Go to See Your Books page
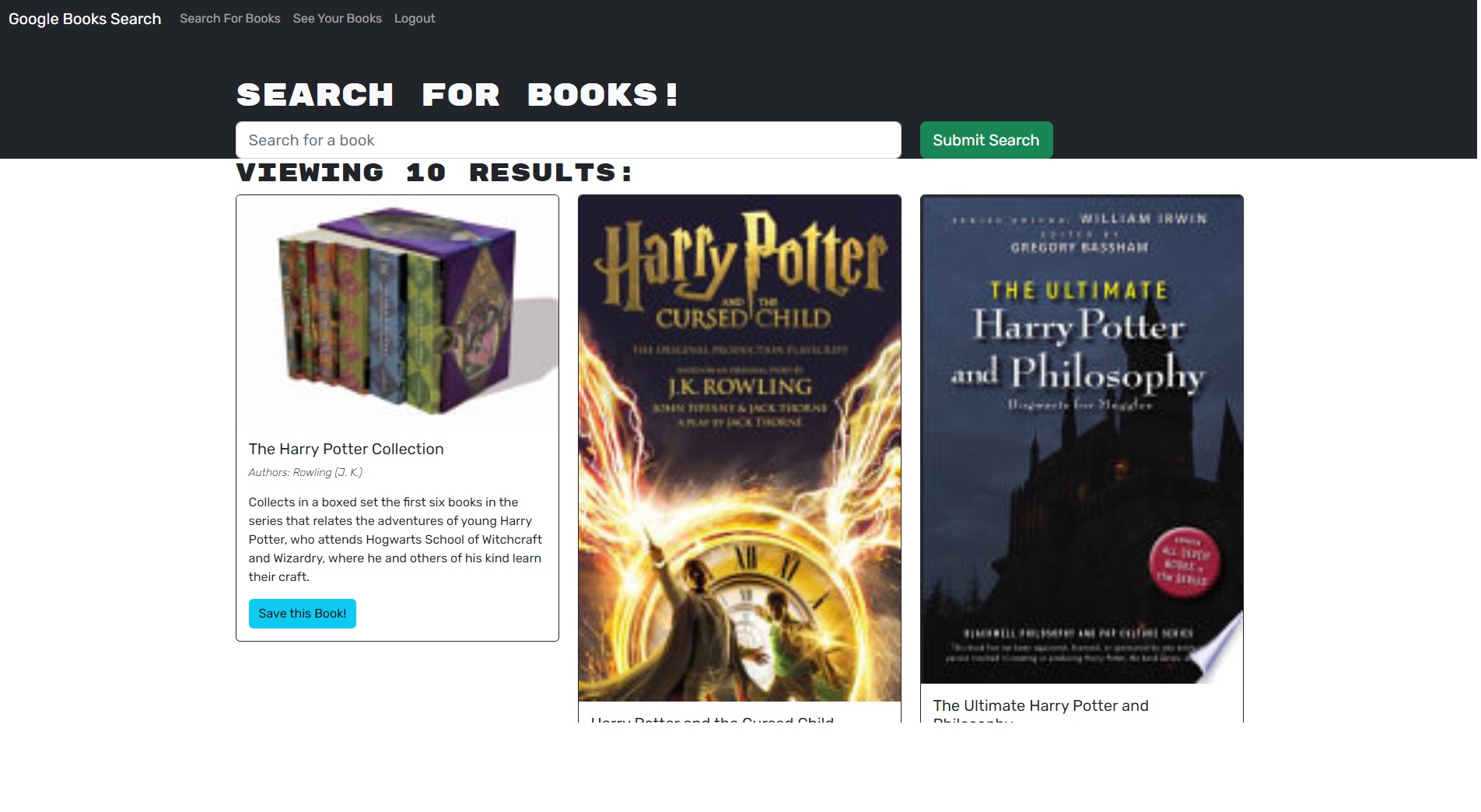The width and height of the screenshot is (1481, 812). [338, 19]
